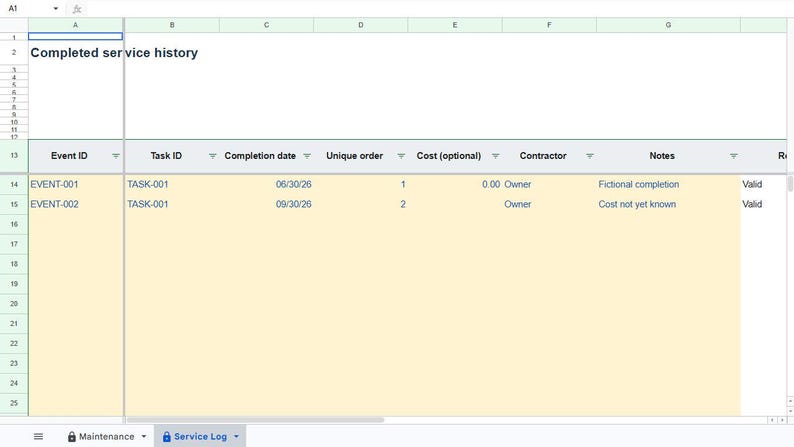Select the cost cell 0.00
The height and width of the screenshot is (447, 794).
pos(455,184)
